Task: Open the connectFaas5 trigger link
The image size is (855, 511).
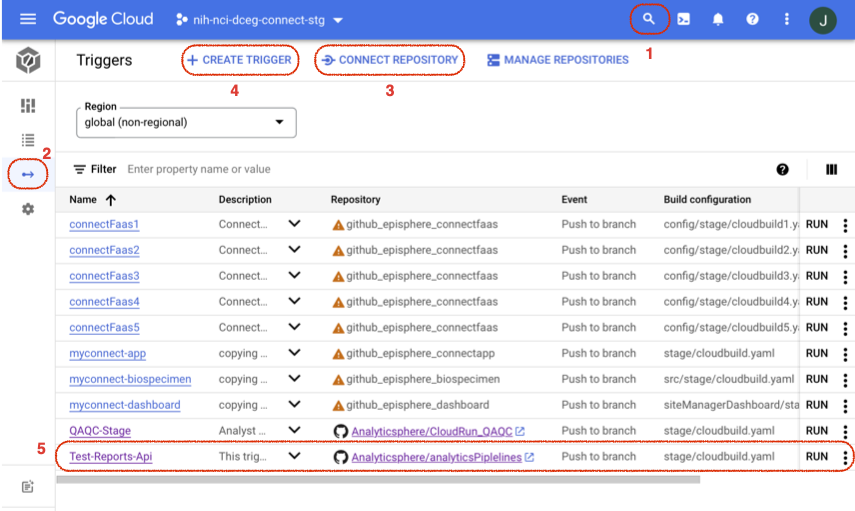Action: point(104,328)
